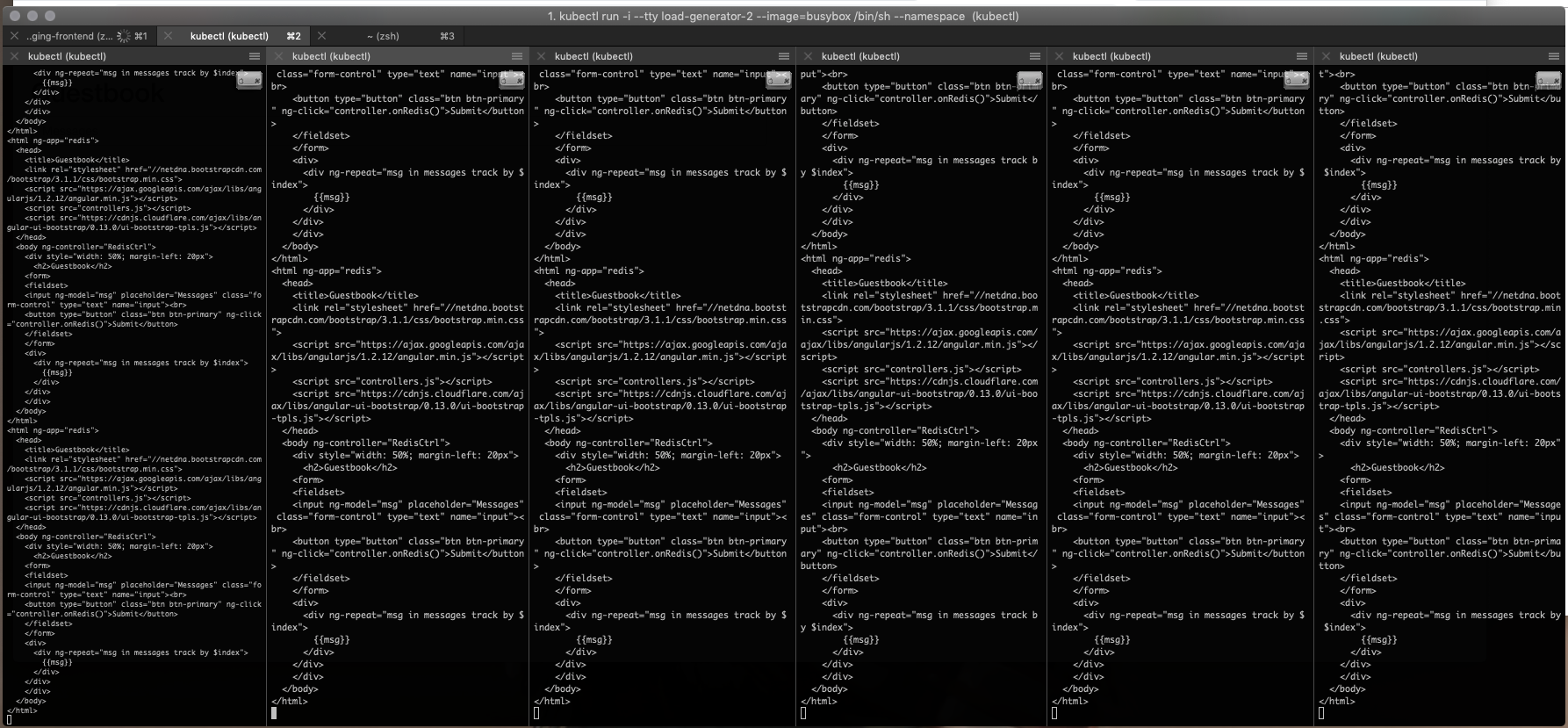Select the kubectl (kubectl) ⌘2 tab

pos(235,36)
